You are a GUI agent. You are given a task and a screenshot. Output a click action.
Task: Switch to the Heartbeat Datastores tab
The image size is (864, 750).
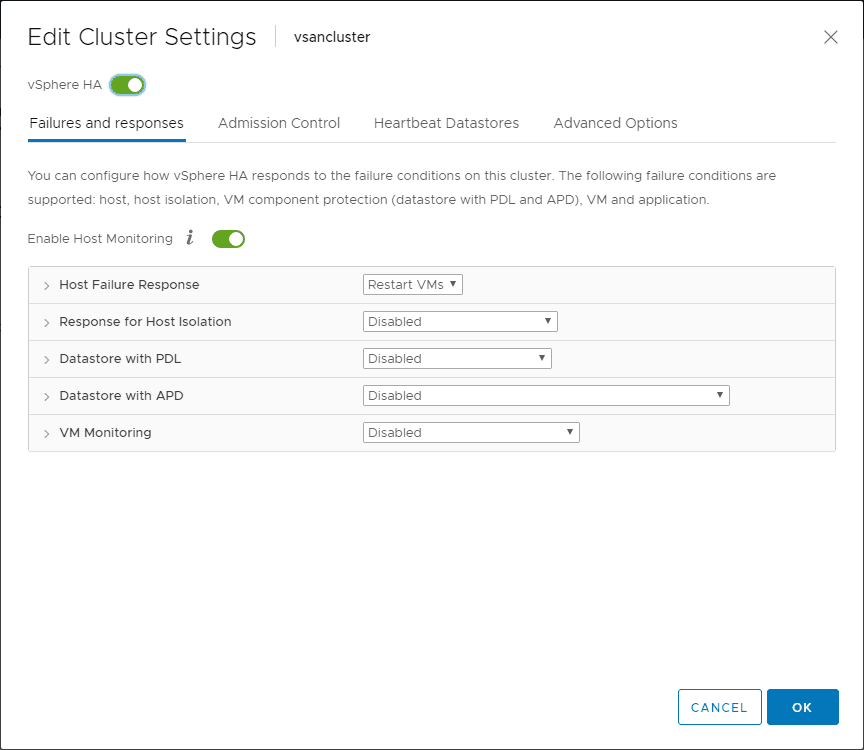(x=446, y=123)
